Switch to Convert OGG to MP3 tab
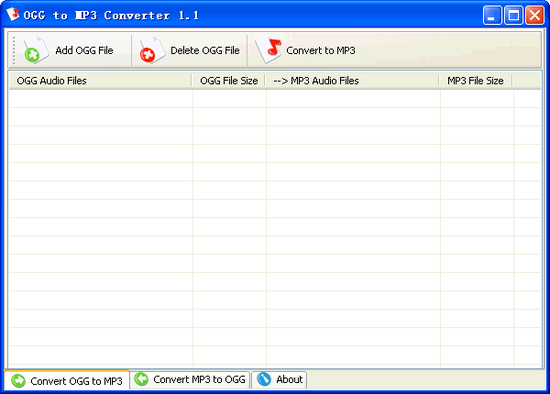This screenshot has height=394, width=550. 67,380
